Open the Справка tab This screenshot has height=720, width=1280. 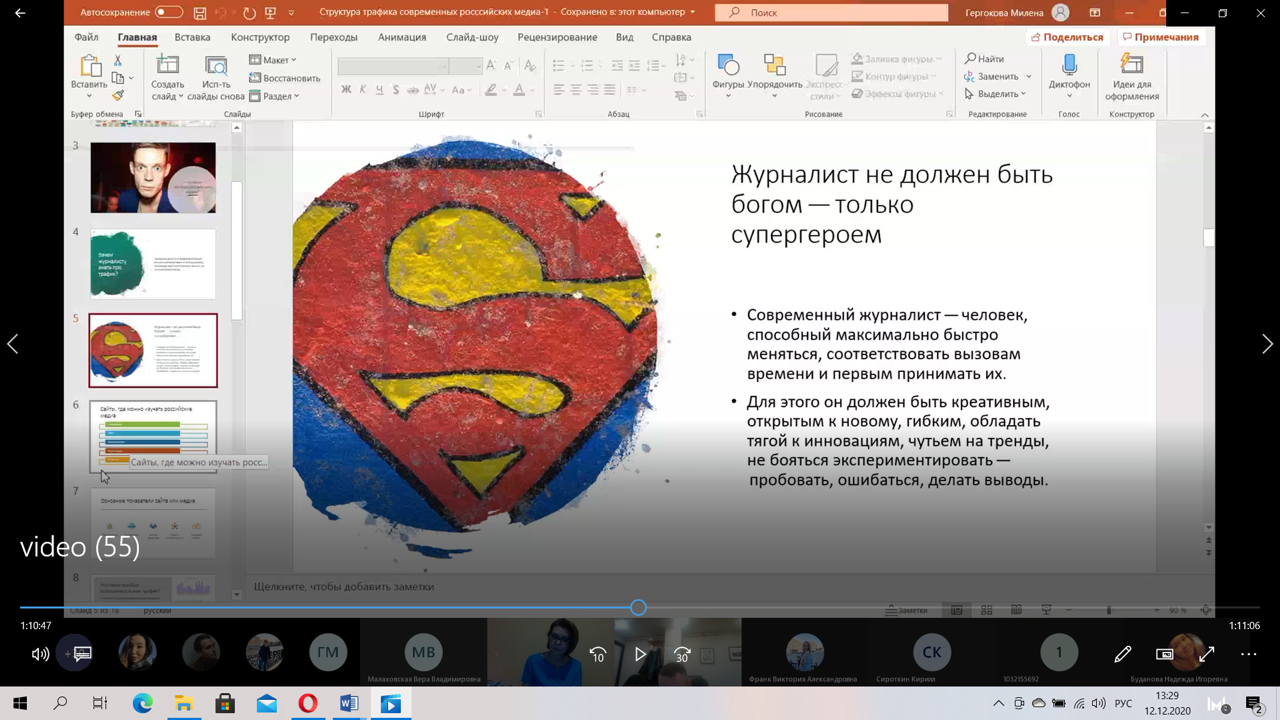click(671, 37)
